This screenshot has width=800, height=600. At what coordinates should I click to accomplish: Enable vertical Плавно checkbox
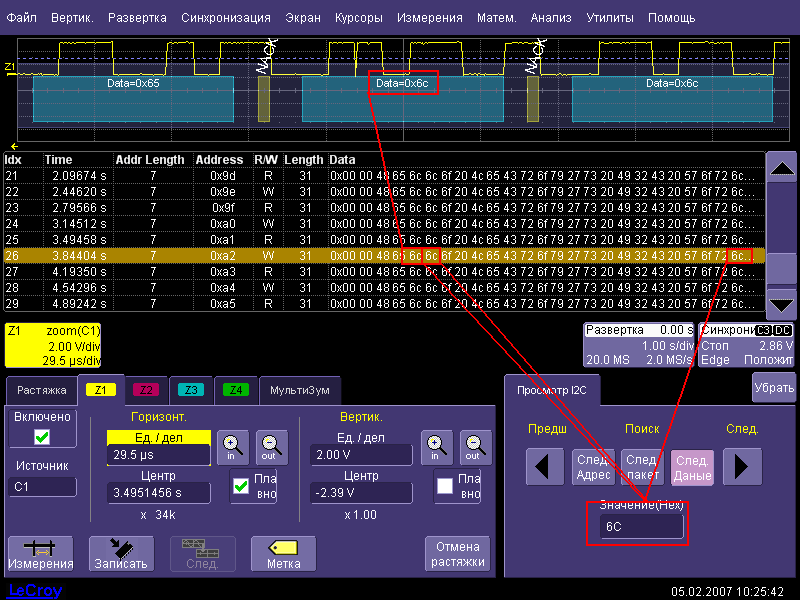coord(445,486)
